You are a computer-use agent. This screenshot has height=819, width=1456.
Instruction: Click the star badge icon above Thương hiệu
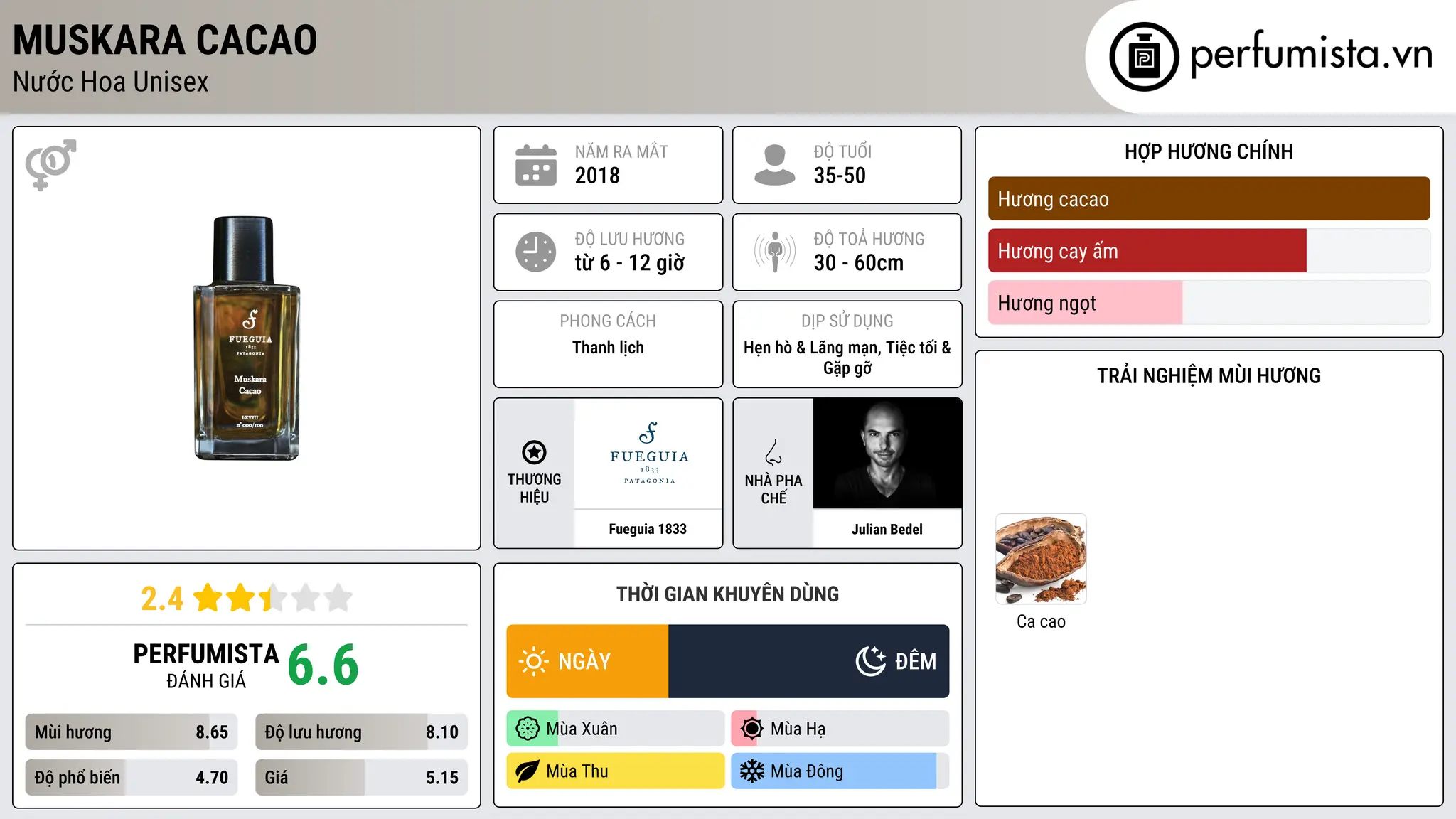click(534, 452)
